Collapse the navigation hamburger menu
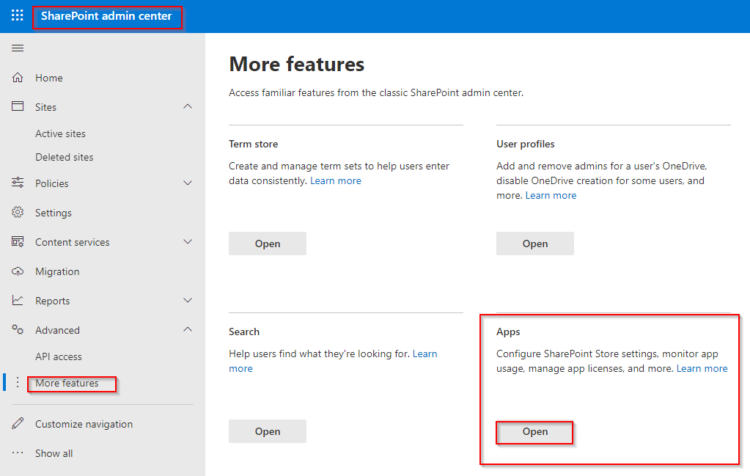 coord(17,48)
